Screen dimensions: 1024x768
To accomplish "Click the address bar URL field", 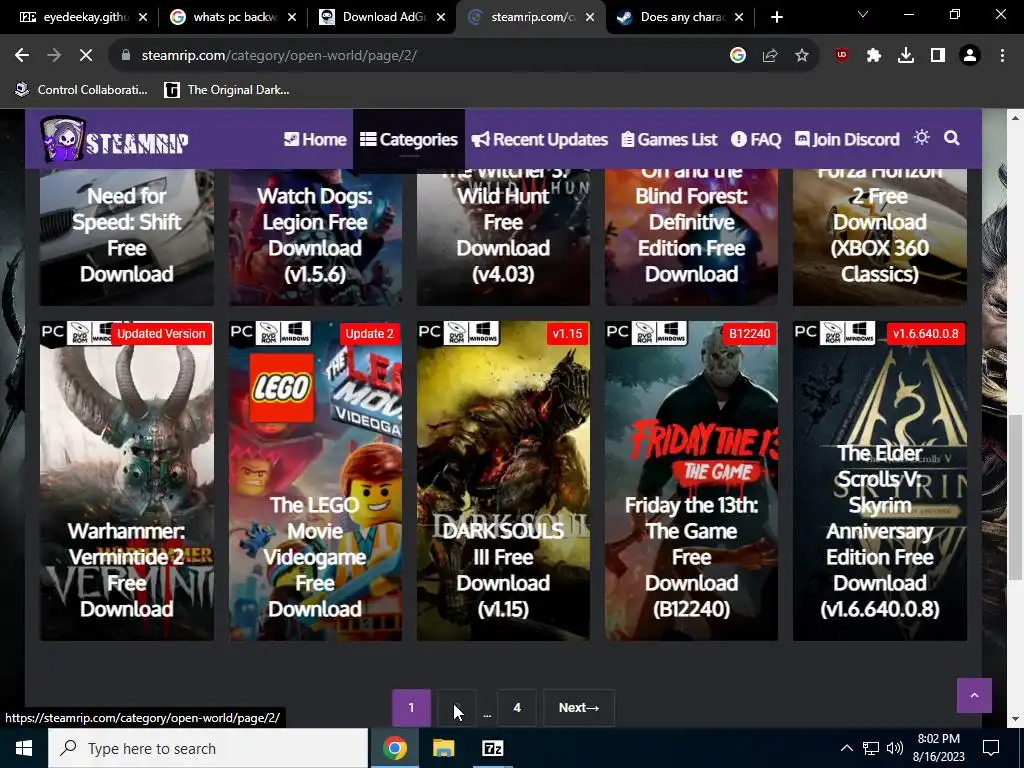I will pyautogui.click(x=418, y=56).
